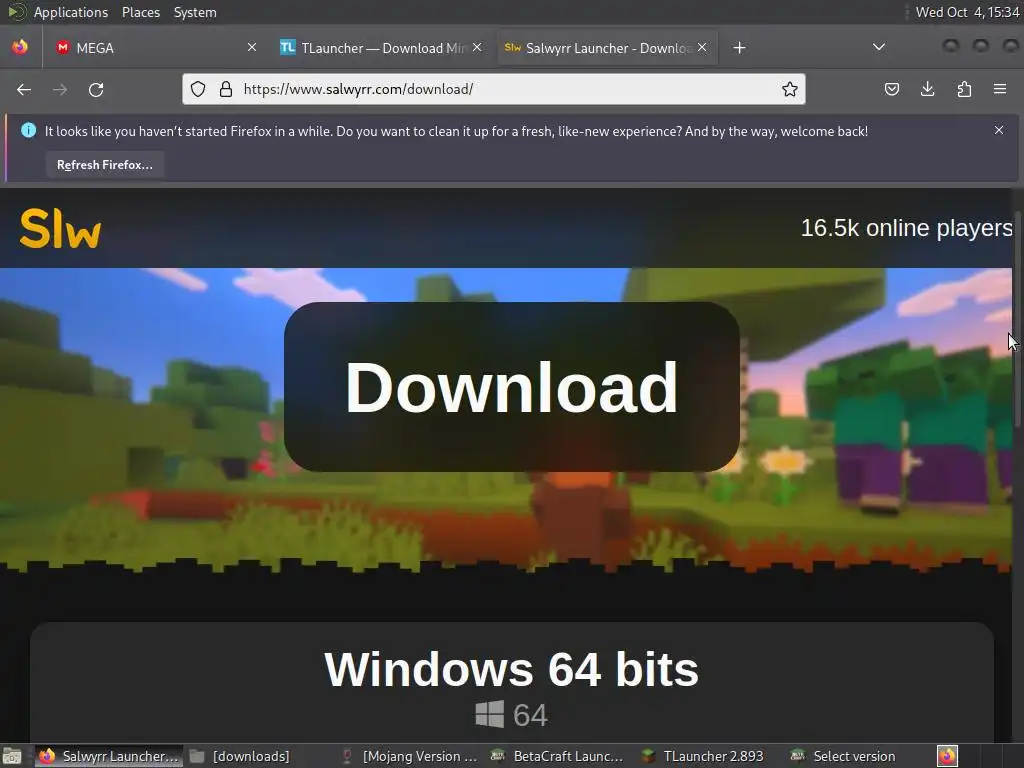Open the Applications menu
Viewport: 1024px width, 768px height.
tap(71, 12)
